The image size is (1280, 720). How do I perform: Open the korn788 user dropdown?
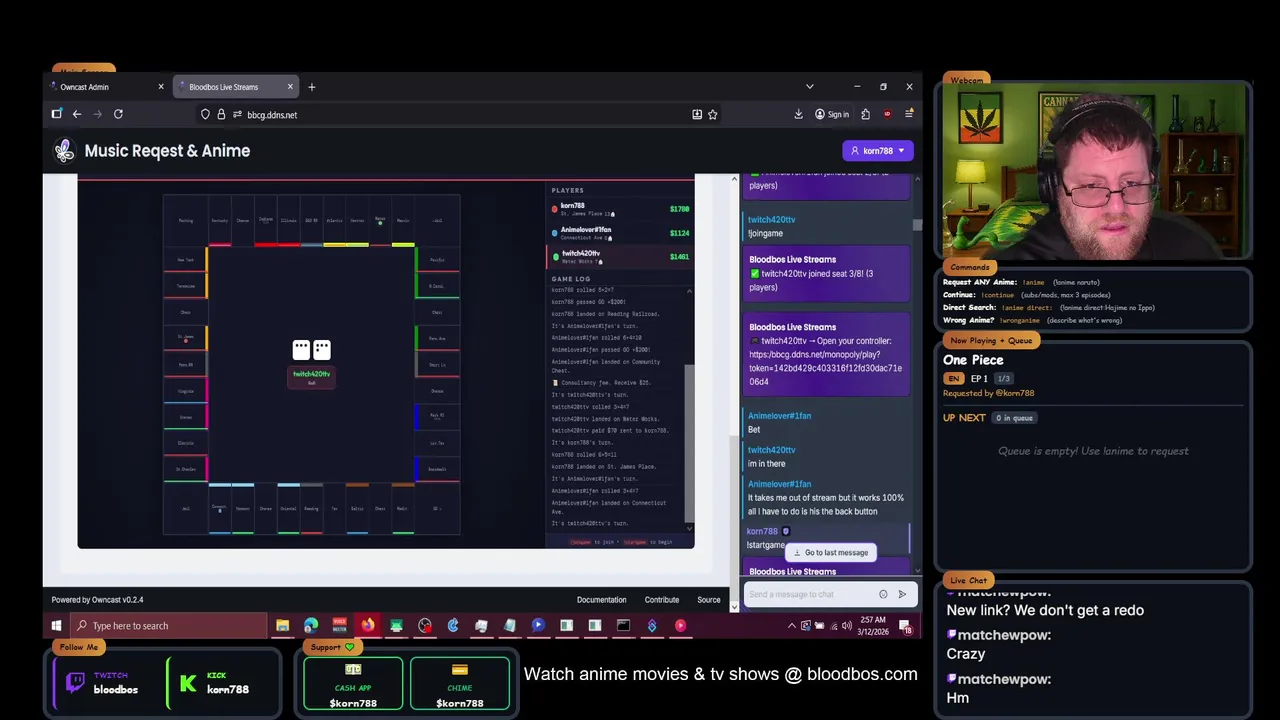click(x=878, y=151)
